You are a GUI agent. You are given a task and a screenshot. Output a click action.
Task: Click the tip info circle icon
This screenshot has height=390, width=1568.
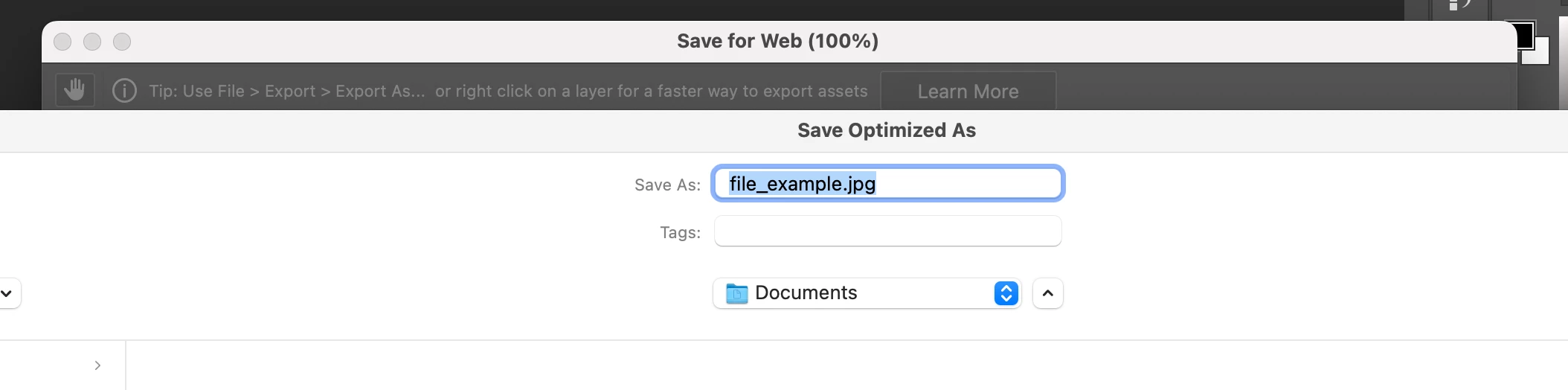tap(124, 91)
